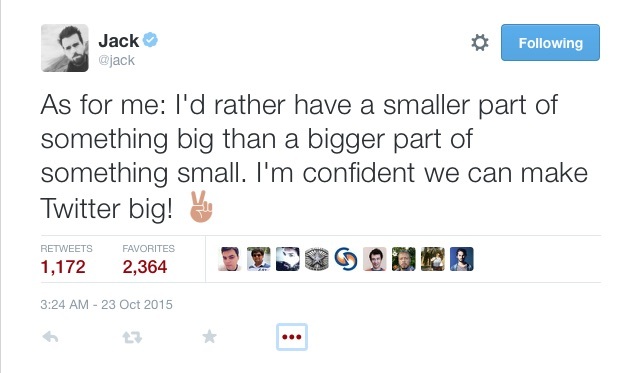639x373 pixels.
Task: Open the silver star badge avatar
Action: [317, 259]
